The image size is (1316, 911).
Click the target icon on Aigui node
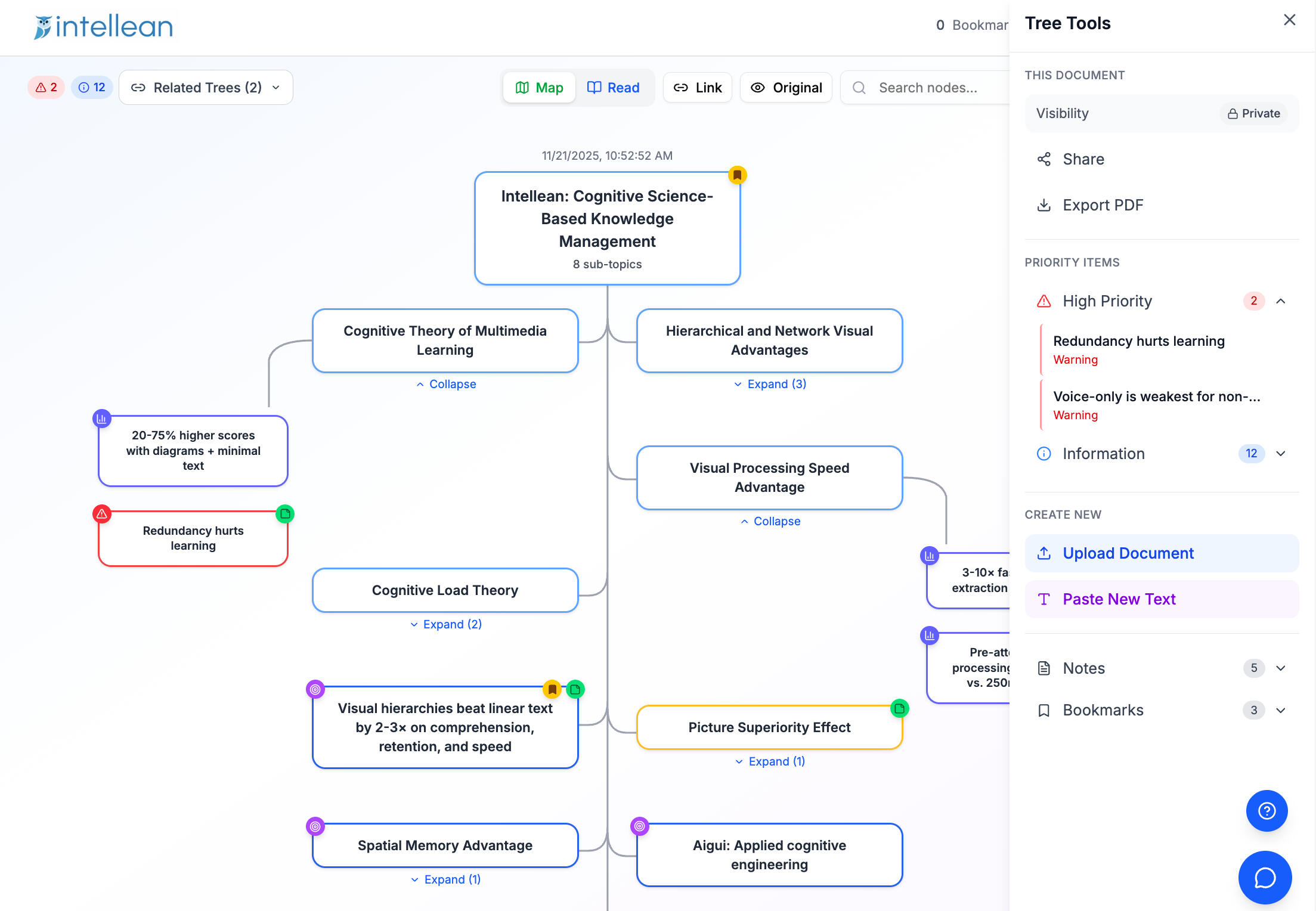(x=640, y=826)
